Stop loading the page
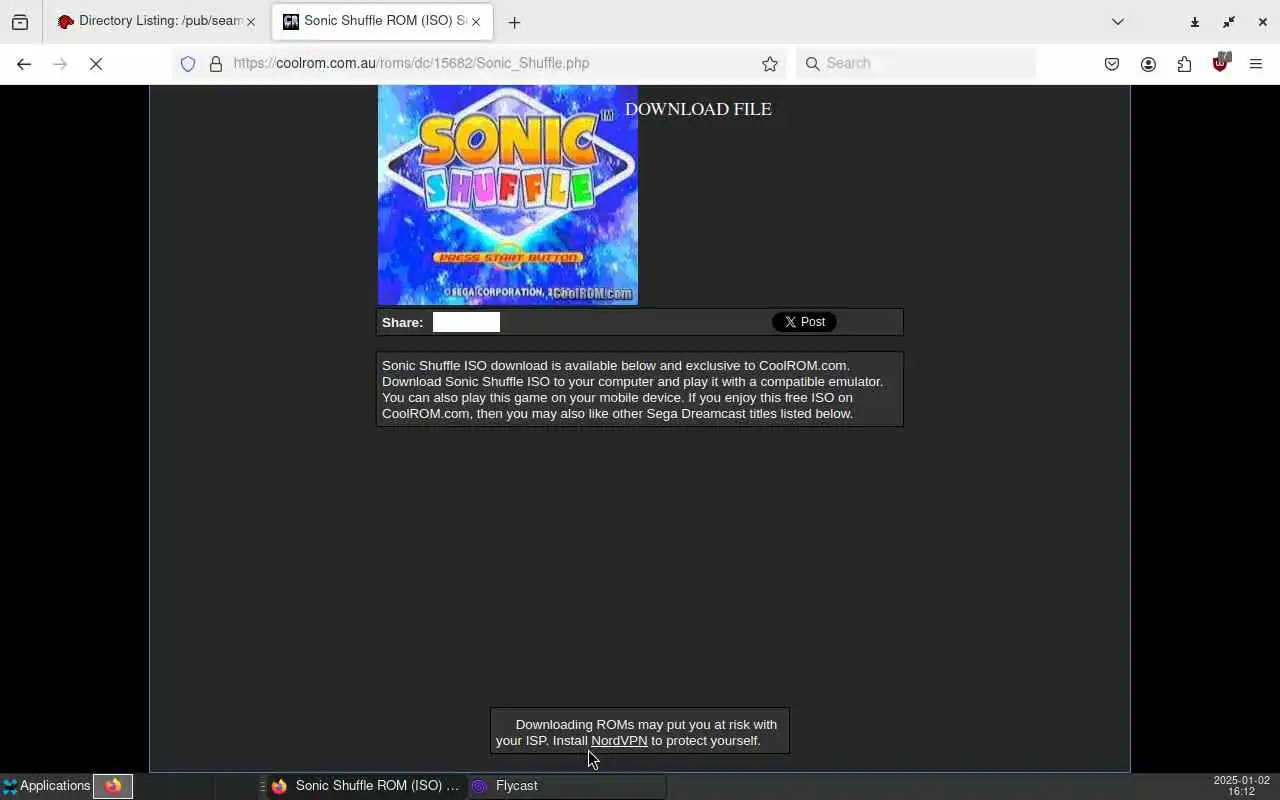 tap(96, 64)
